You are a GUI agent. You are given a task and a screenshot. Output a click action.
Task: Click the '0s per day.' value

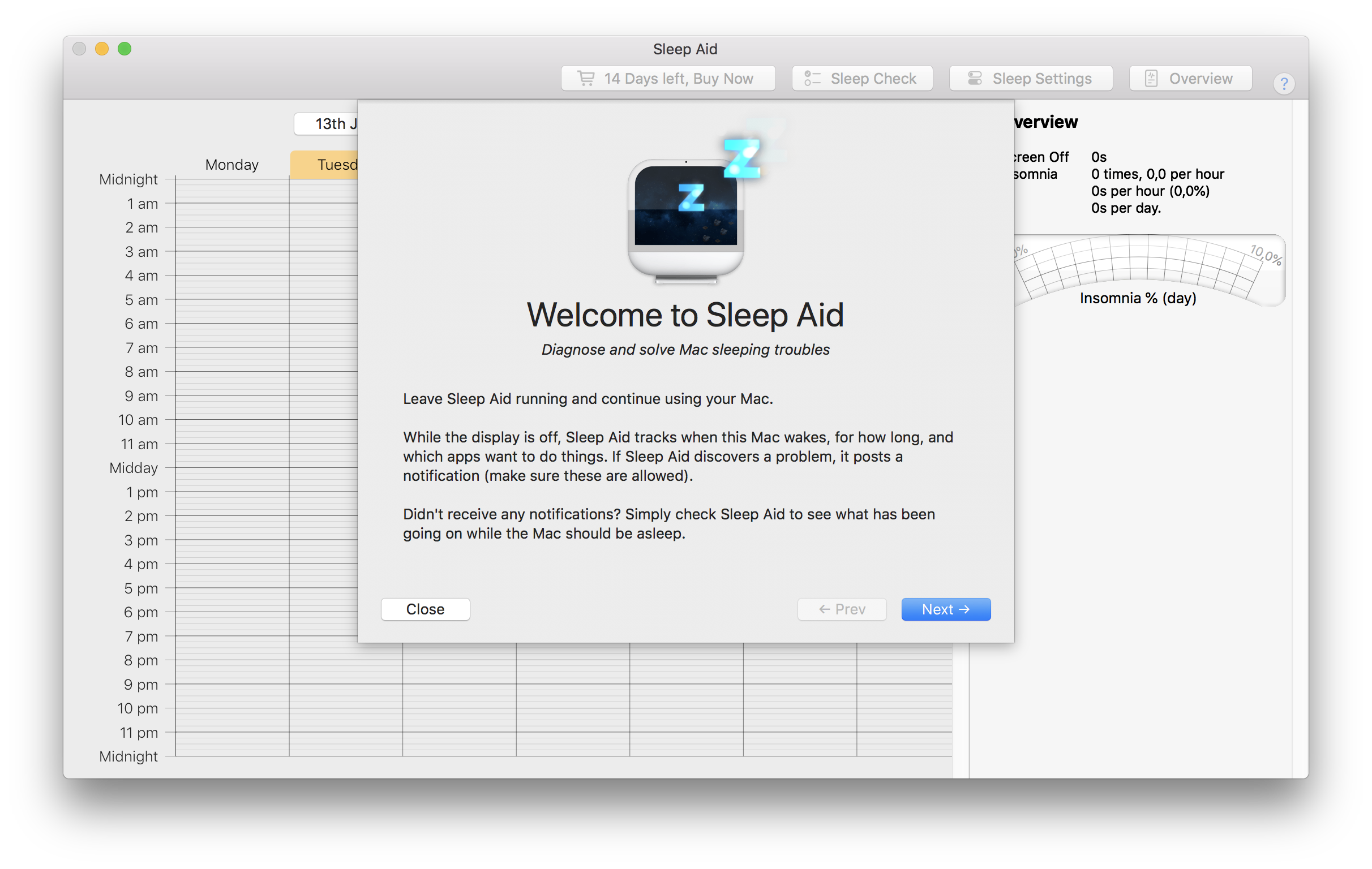pyautogui.click(x=1125, y=208)
